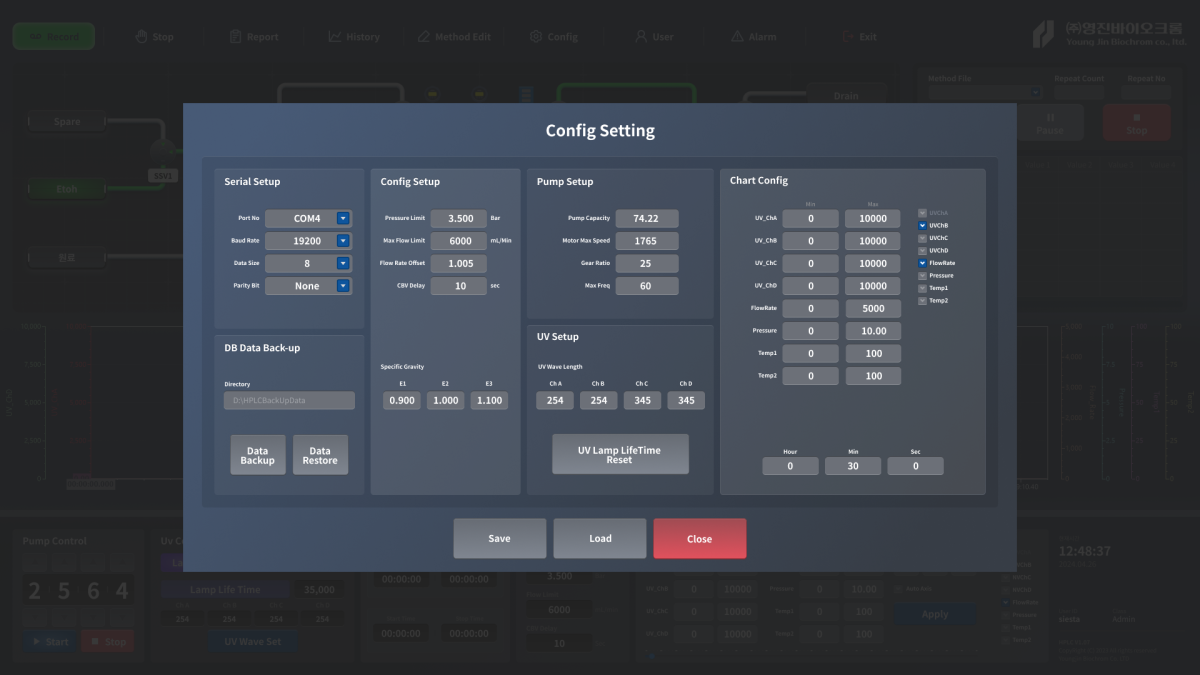
Task: Click the Alarm warning triangle icon
Action: [x=736, y=37]
